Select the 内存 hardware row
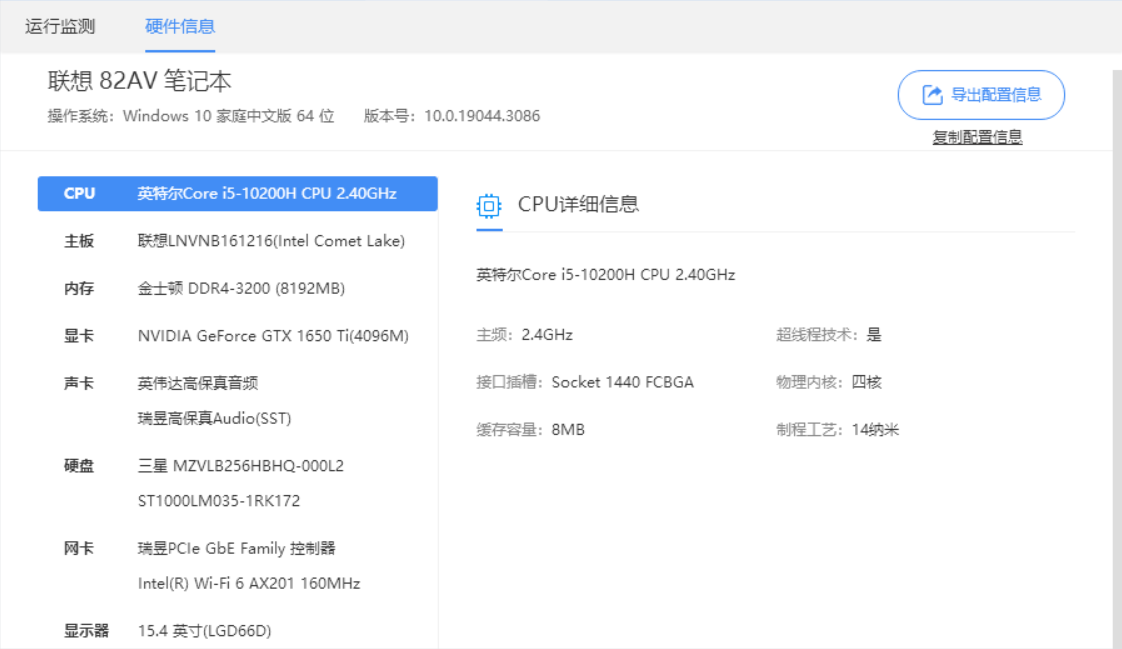 pos(238,288)
